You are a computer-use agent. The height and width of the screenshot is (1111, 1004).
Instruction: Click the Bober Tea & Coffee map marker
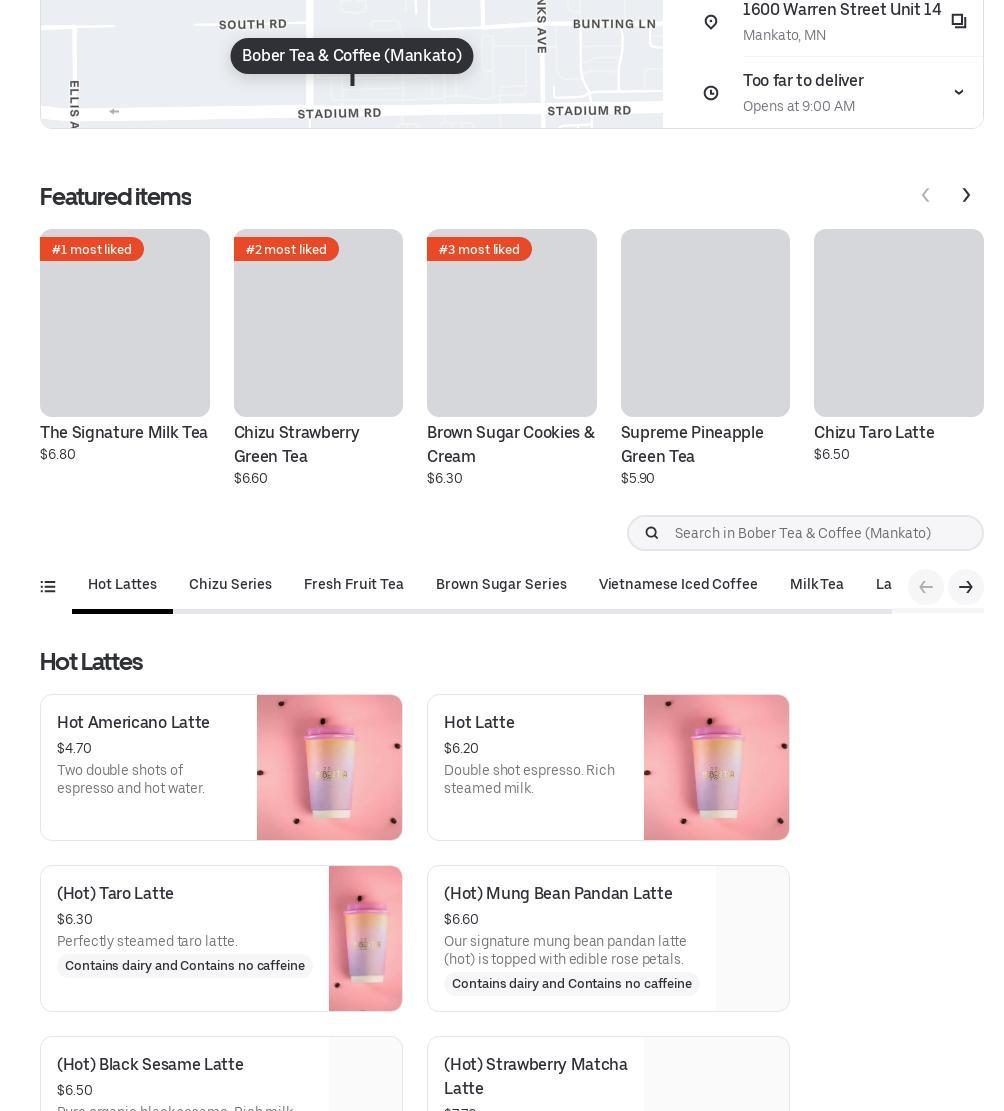point(351,56)
